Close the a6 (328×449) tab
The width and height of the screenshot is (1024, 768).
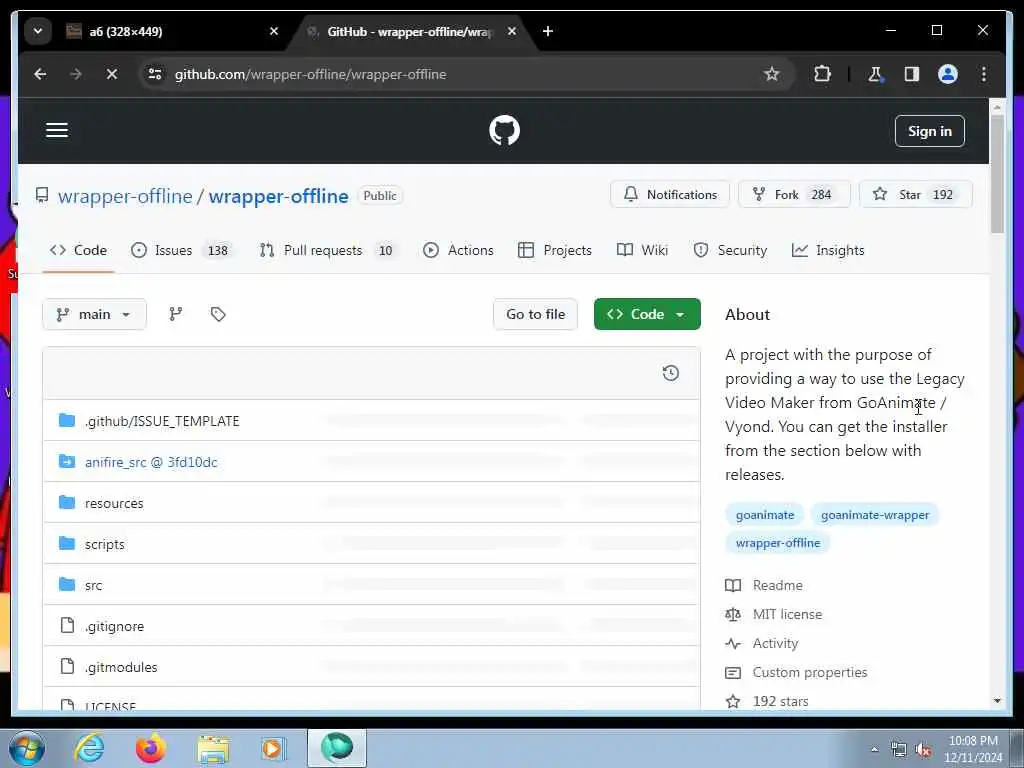tap(274, 31)
